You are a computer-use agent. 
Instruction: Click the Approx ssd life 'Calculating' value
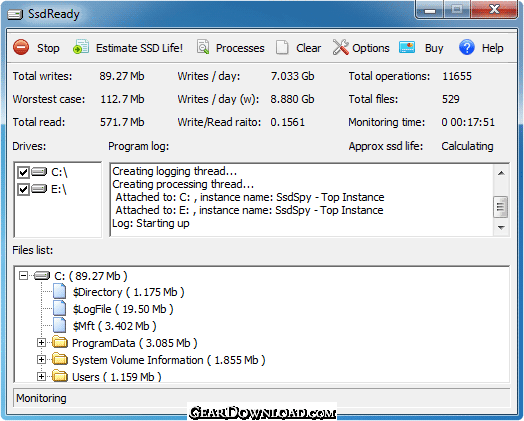(x=467, y=146)
